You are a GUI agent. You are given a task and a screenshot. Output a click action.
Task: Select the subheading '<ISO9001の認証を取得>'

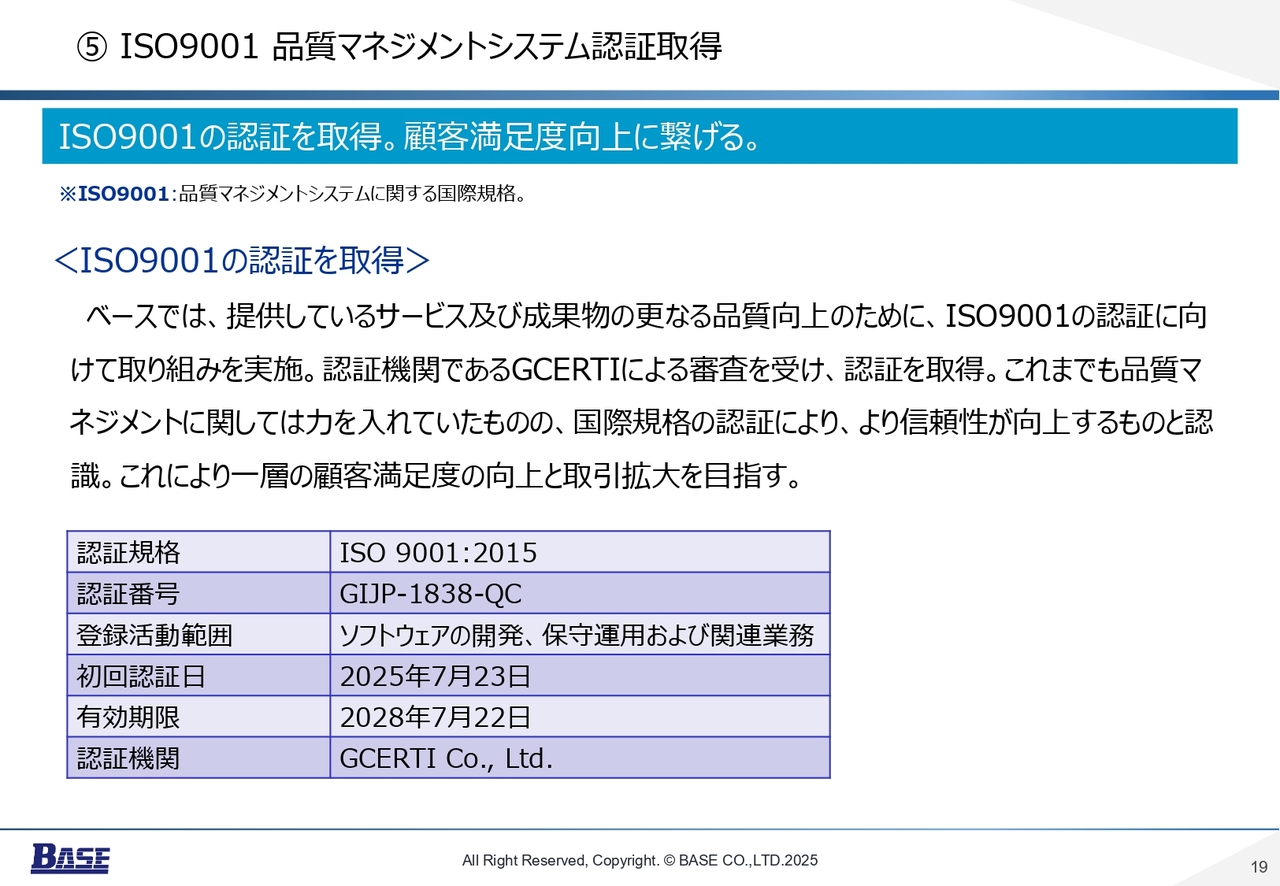(241, 261)
